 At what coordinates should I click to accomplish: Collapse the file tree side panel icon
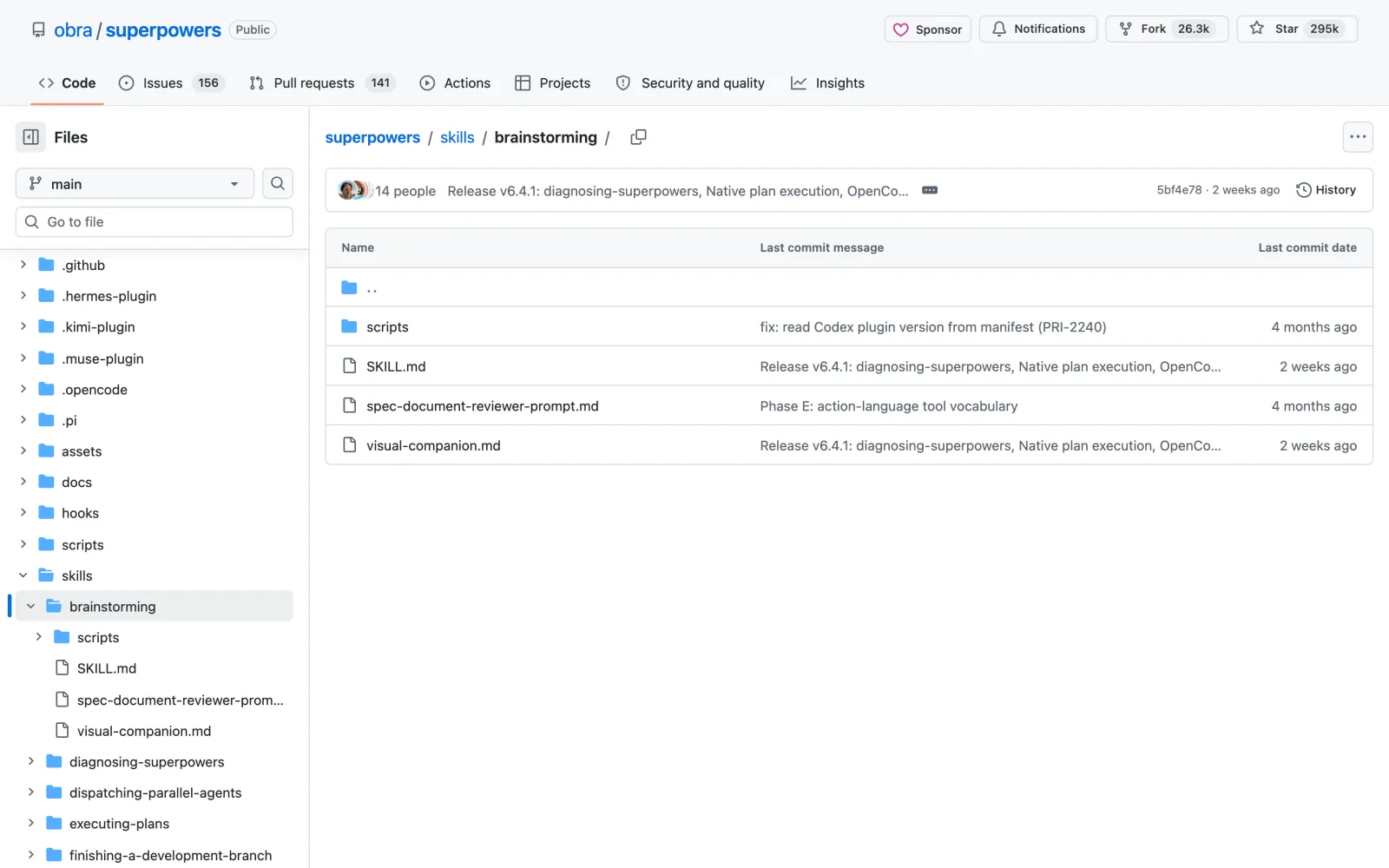click(x=30, y=137)
